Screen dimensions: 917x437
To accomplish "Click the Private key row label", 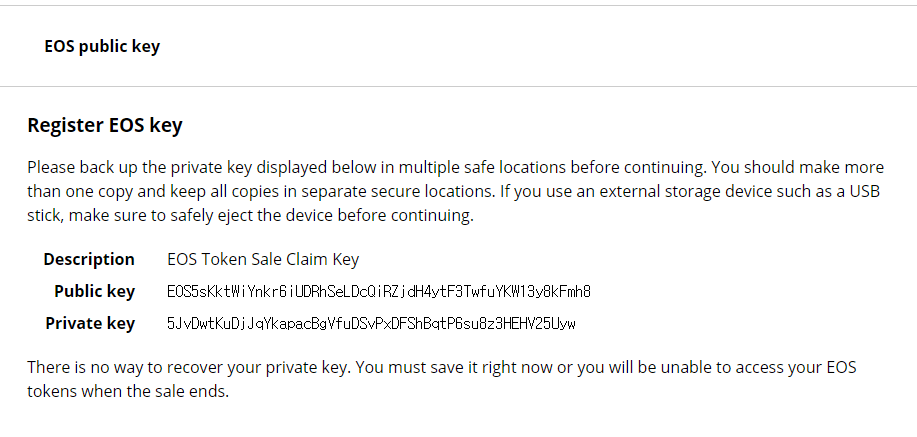I will point(90,323).
